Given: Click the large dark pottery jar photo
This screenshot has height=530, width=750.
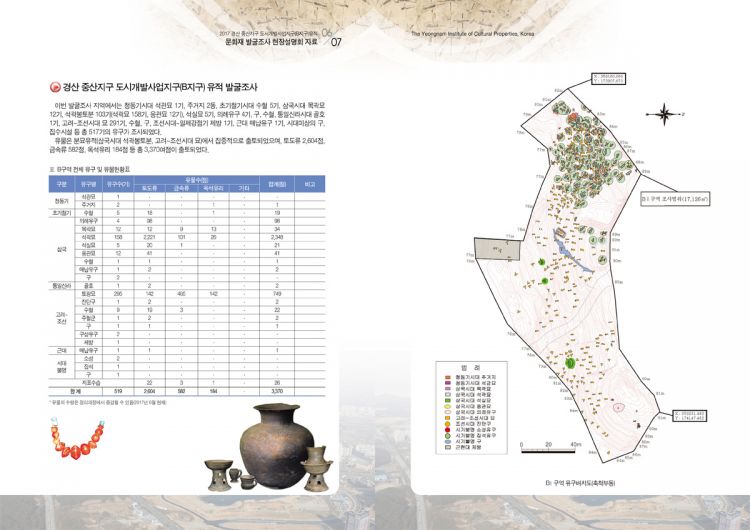Looking at the screenshot, I should coord(276,446).
